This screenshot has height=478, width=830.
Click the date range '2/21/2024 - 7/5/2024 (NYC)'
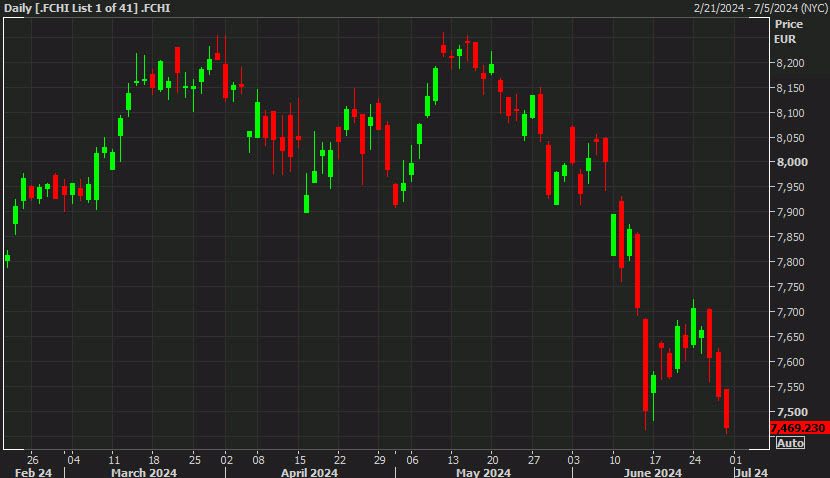pyautogui.click(x=761, y=8)
